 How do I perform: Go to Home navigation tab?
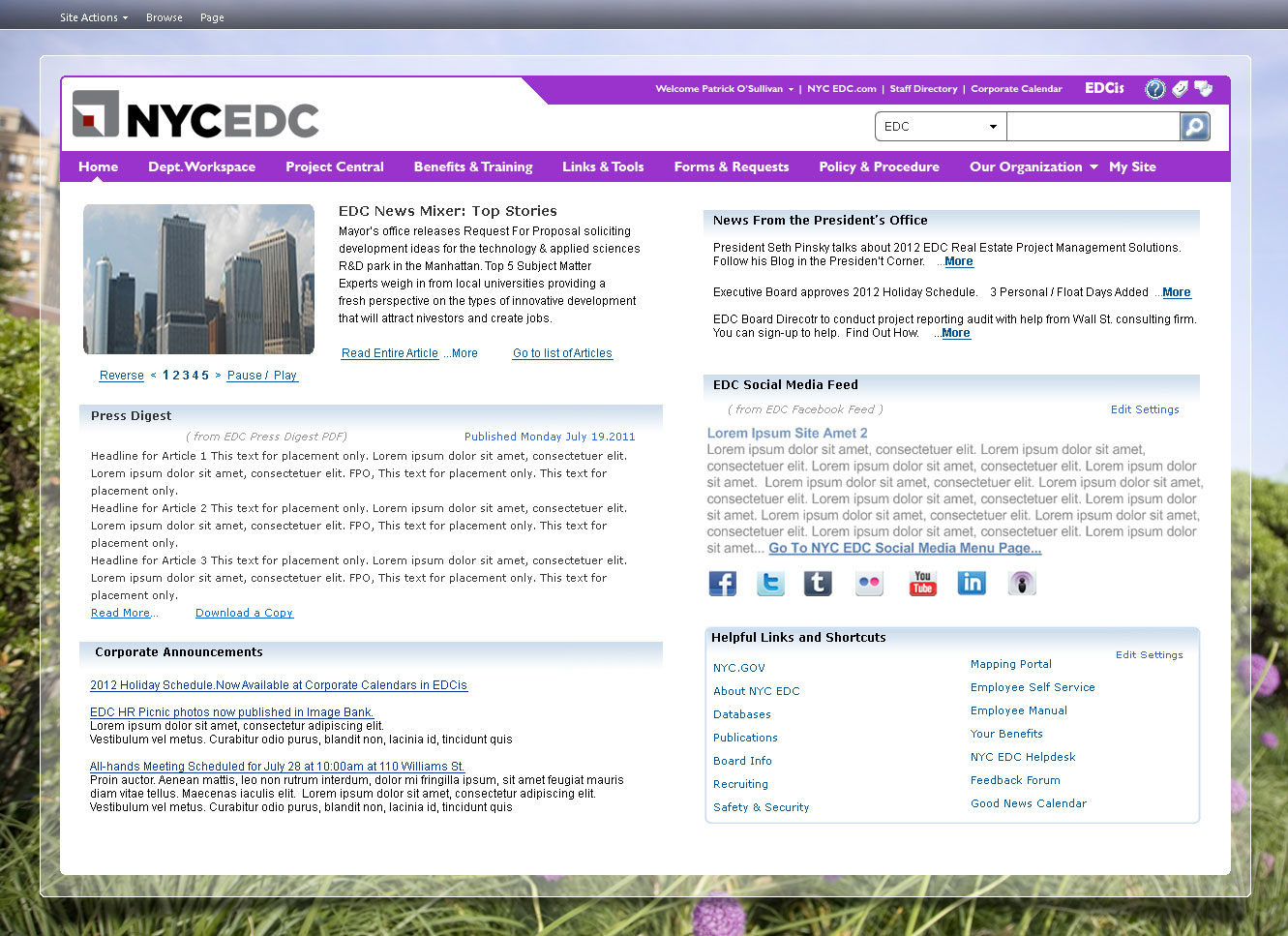99,166
